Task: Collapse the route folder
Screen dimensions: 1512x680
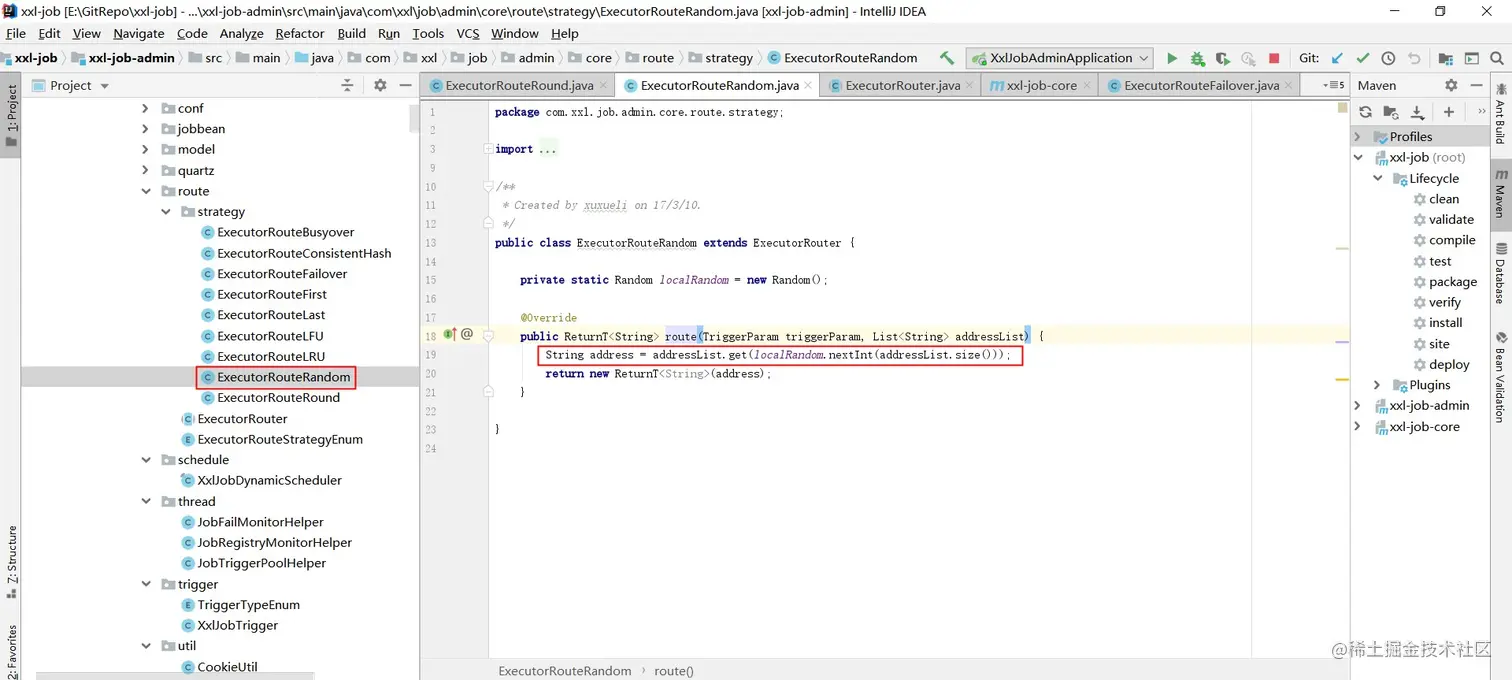Action: tap(146, 191)
